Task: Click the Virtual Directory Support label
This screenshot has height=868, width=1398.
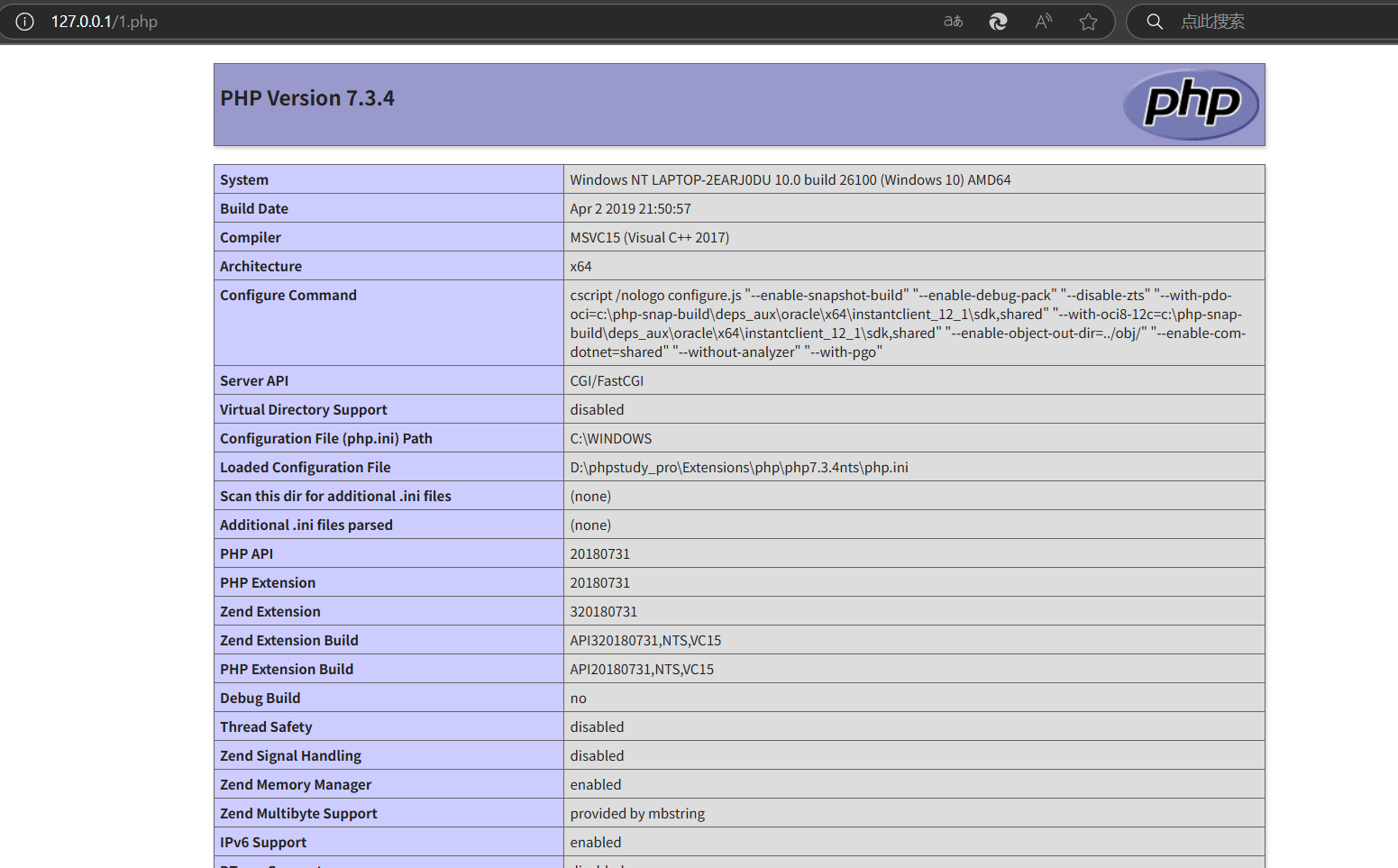Action: coord(304,409)
